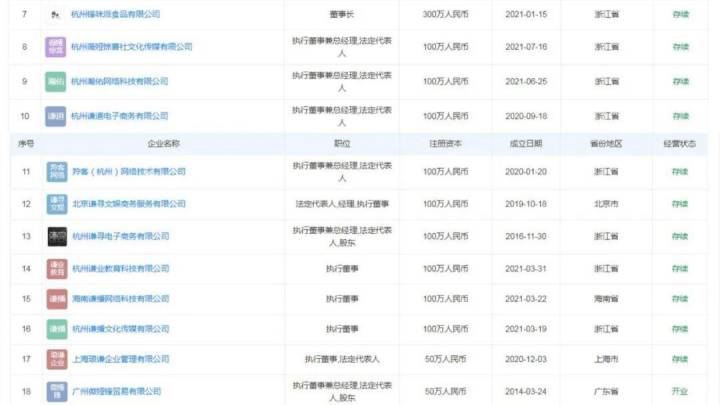Open the 海南 company link in row 15
The width and height of the screenshot is (720, 405).
(121, 298)
